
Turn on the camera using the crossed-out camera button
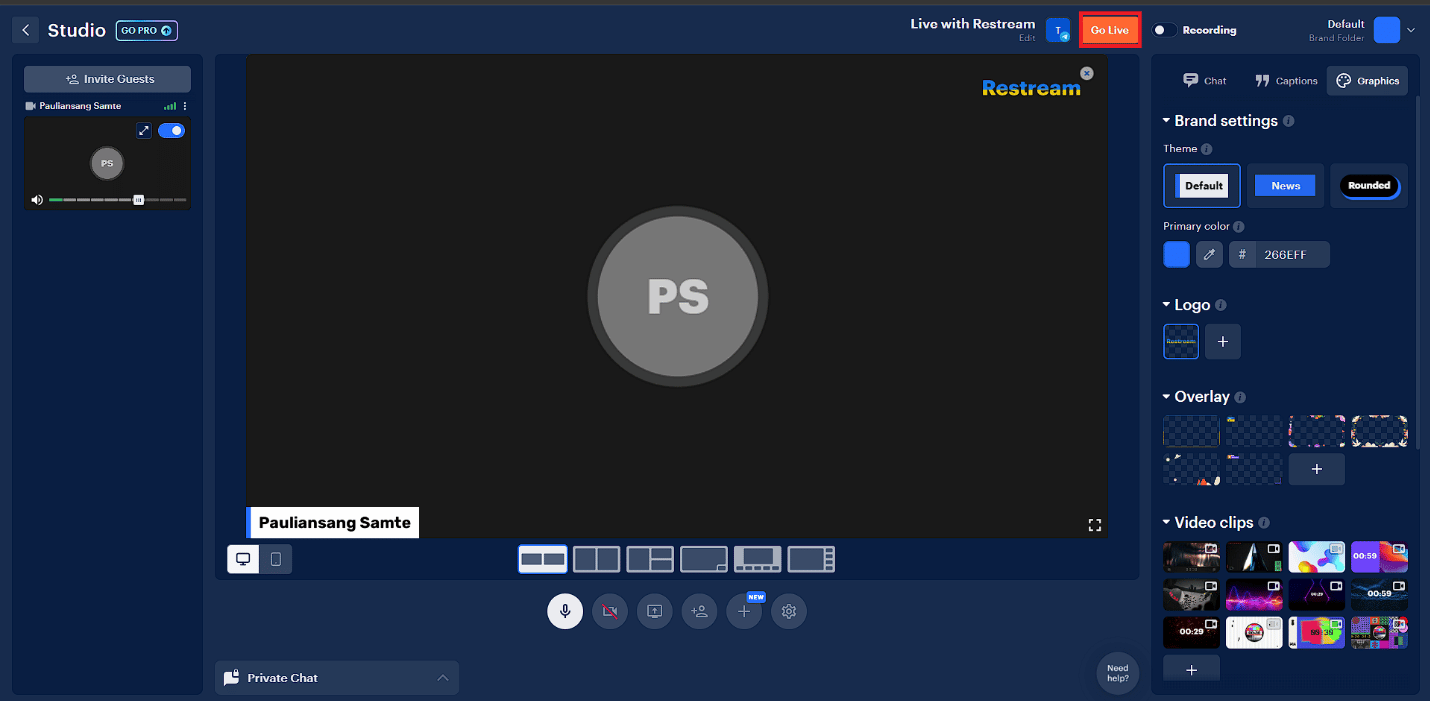point(610,611)
